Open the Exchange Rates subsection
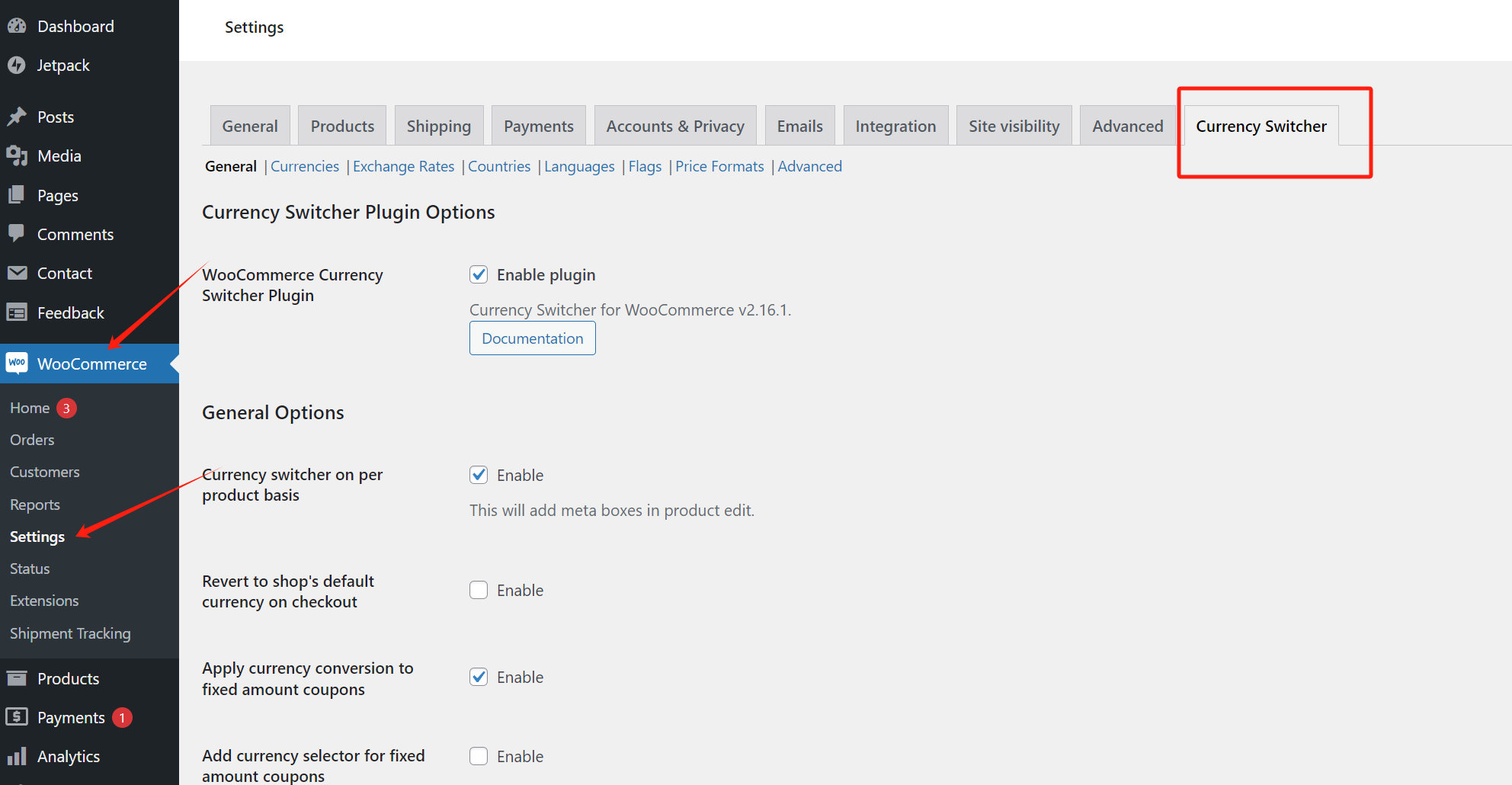 pos(403,166)
